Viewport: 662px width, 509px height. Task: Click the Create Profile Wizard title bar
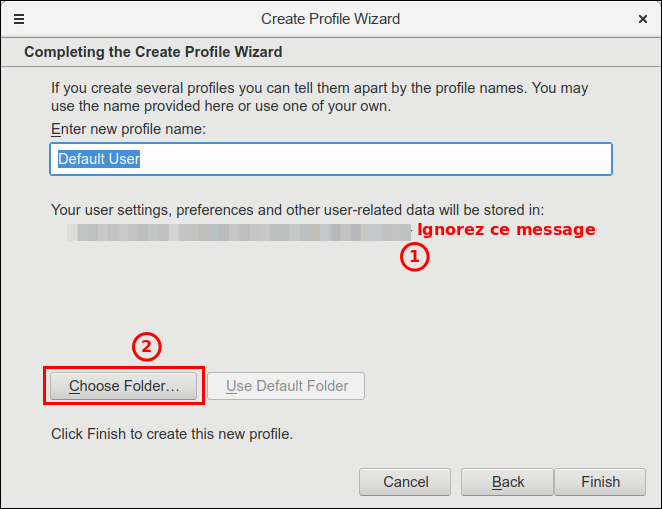click(330, 19)
